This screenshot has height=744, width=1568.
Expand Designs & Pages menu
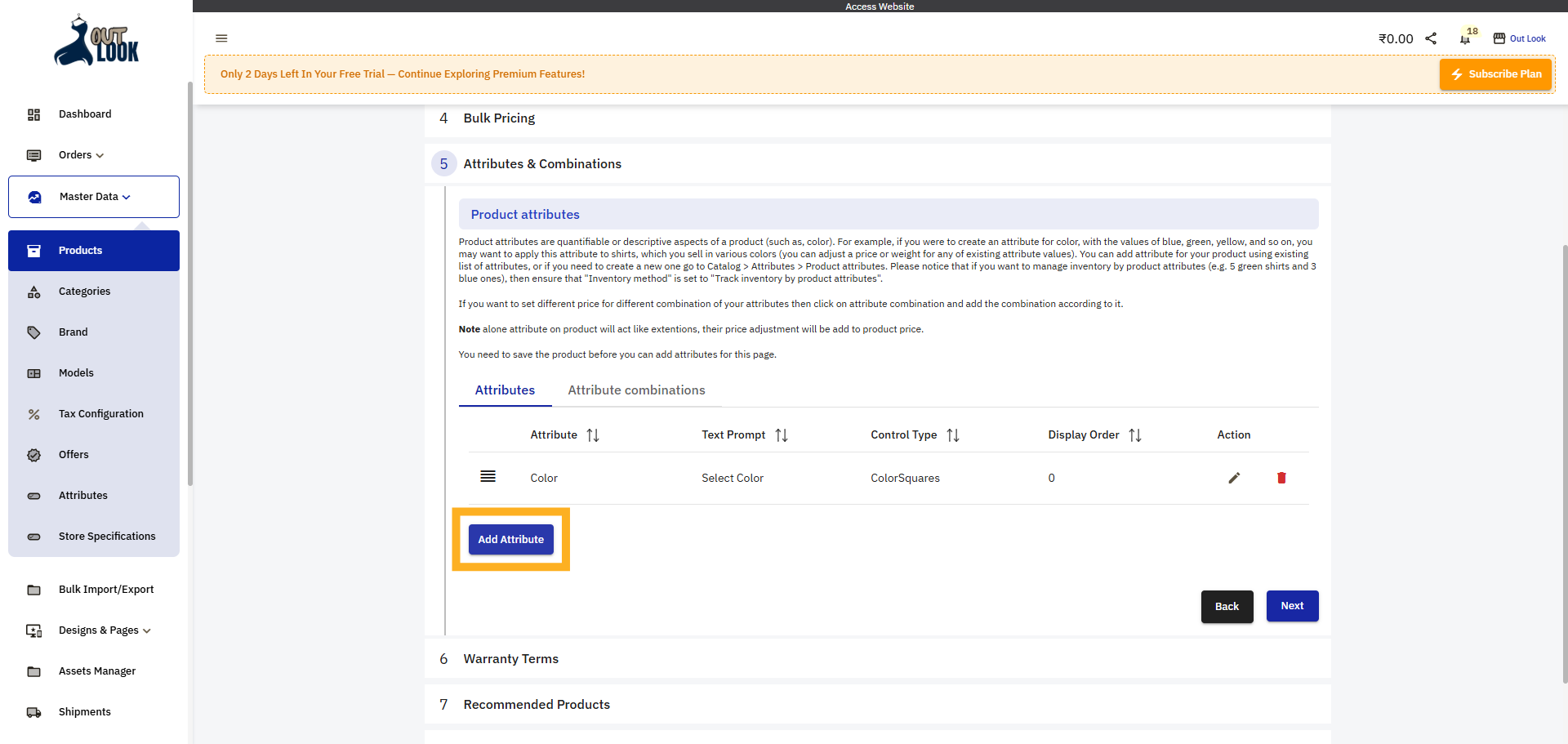coord(105,630)
